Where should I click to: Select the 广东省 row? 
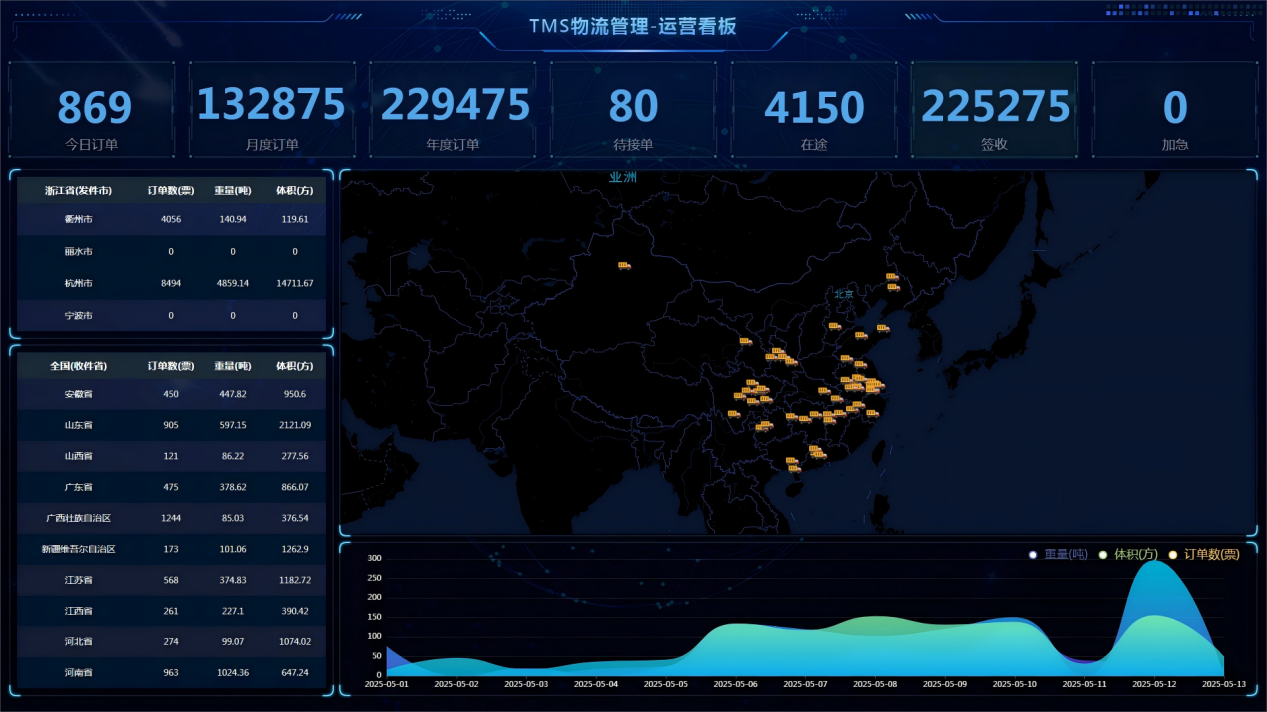tap(171, 487)
